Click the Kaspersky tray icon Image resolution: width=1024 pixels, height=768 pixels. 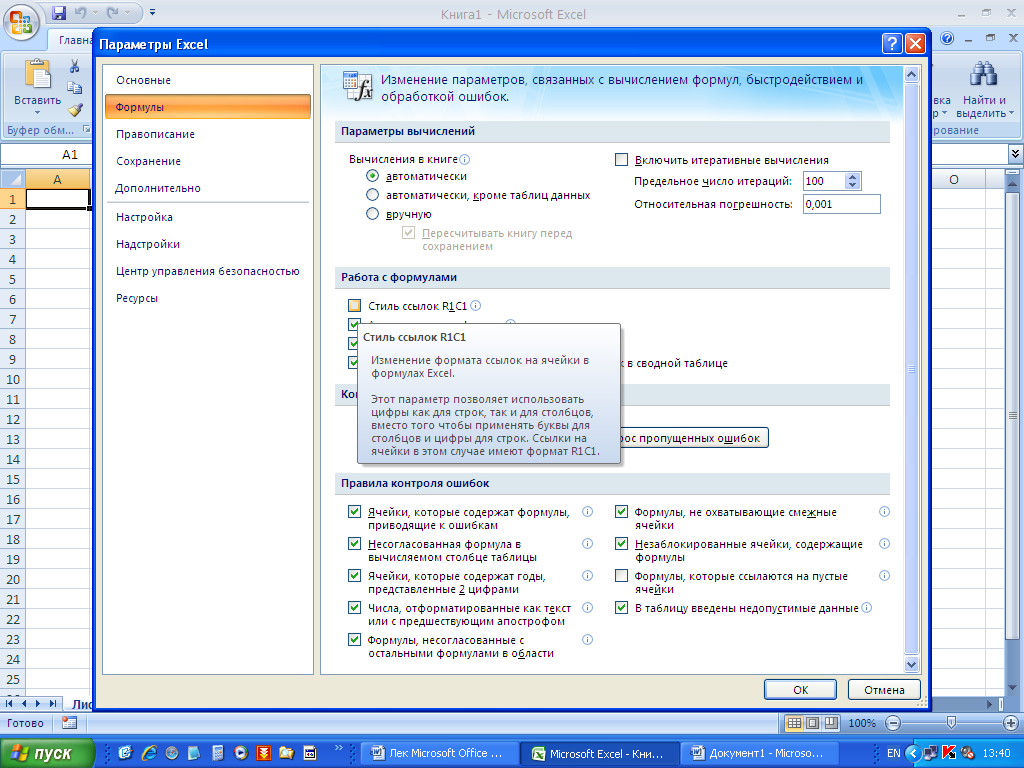click(x=948, y=753)
